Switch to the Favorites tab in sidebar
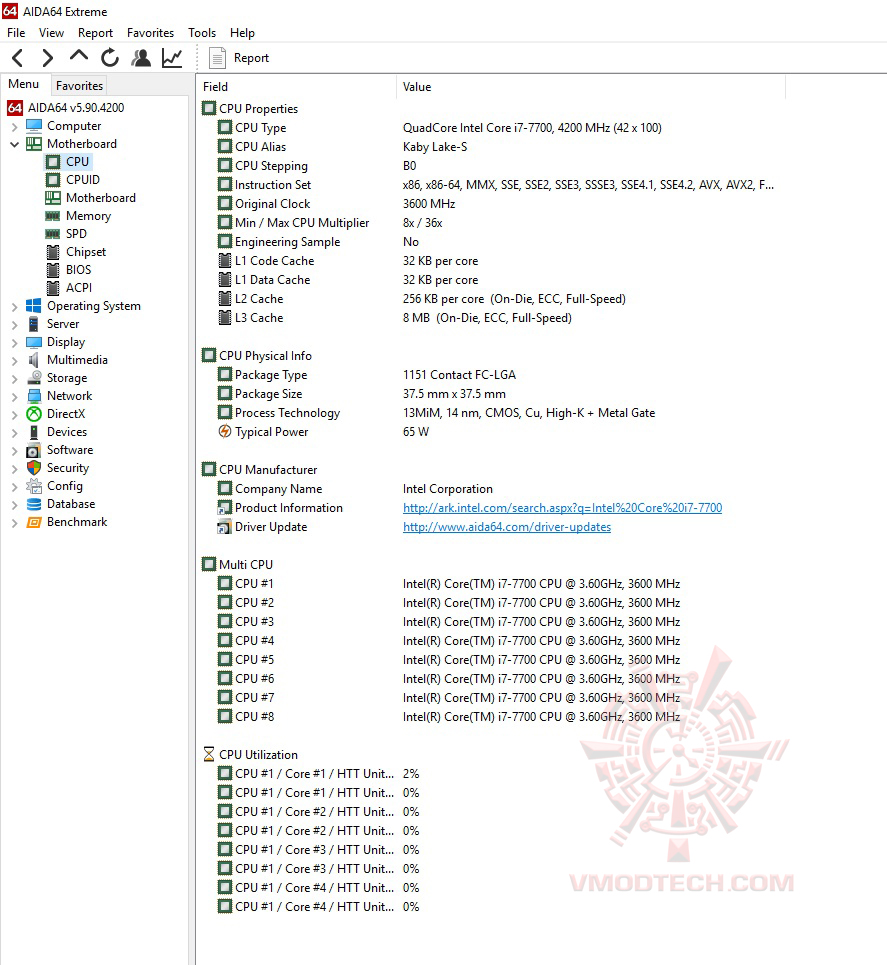The width and height of the screenshot is (887, 965). pyautogui.click(x=79, y=86)
